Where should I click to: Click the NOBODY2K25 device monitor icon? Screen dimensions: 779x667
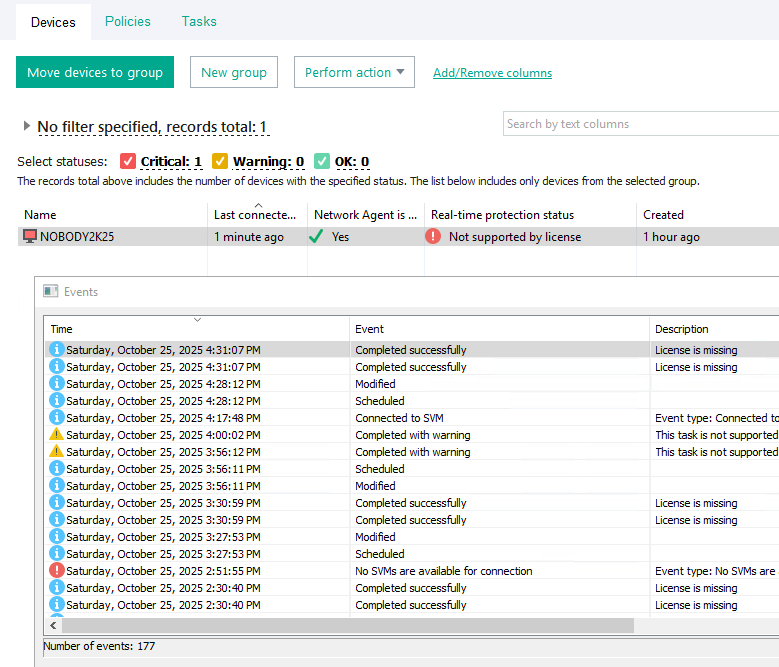30,237
